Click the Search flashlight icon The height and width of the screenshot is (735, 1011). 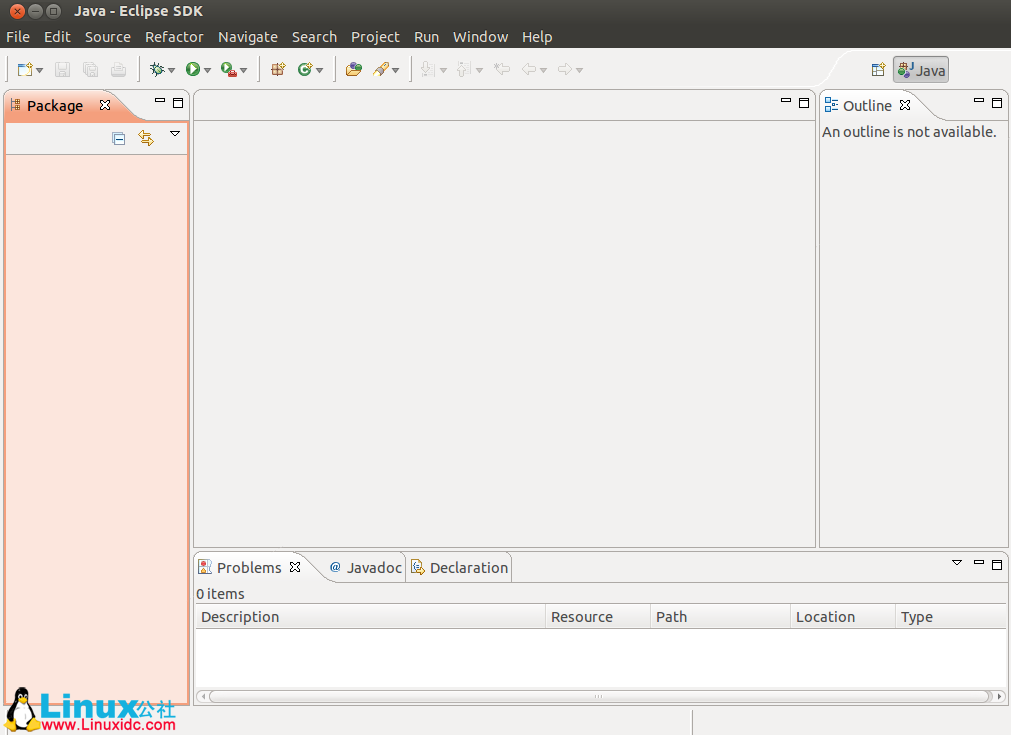381,69
